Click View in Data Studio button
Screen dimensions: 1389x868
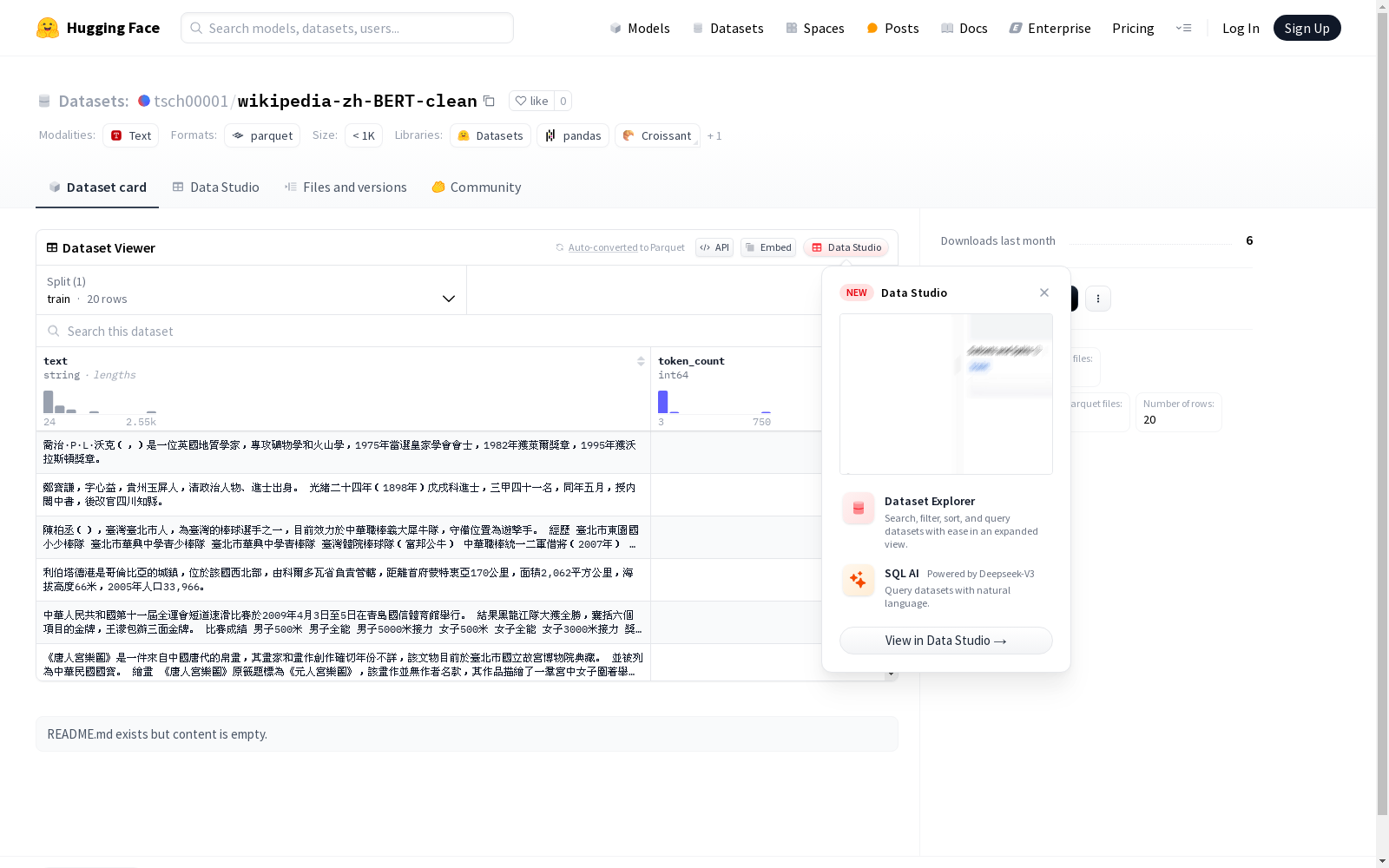click(946, 641)
